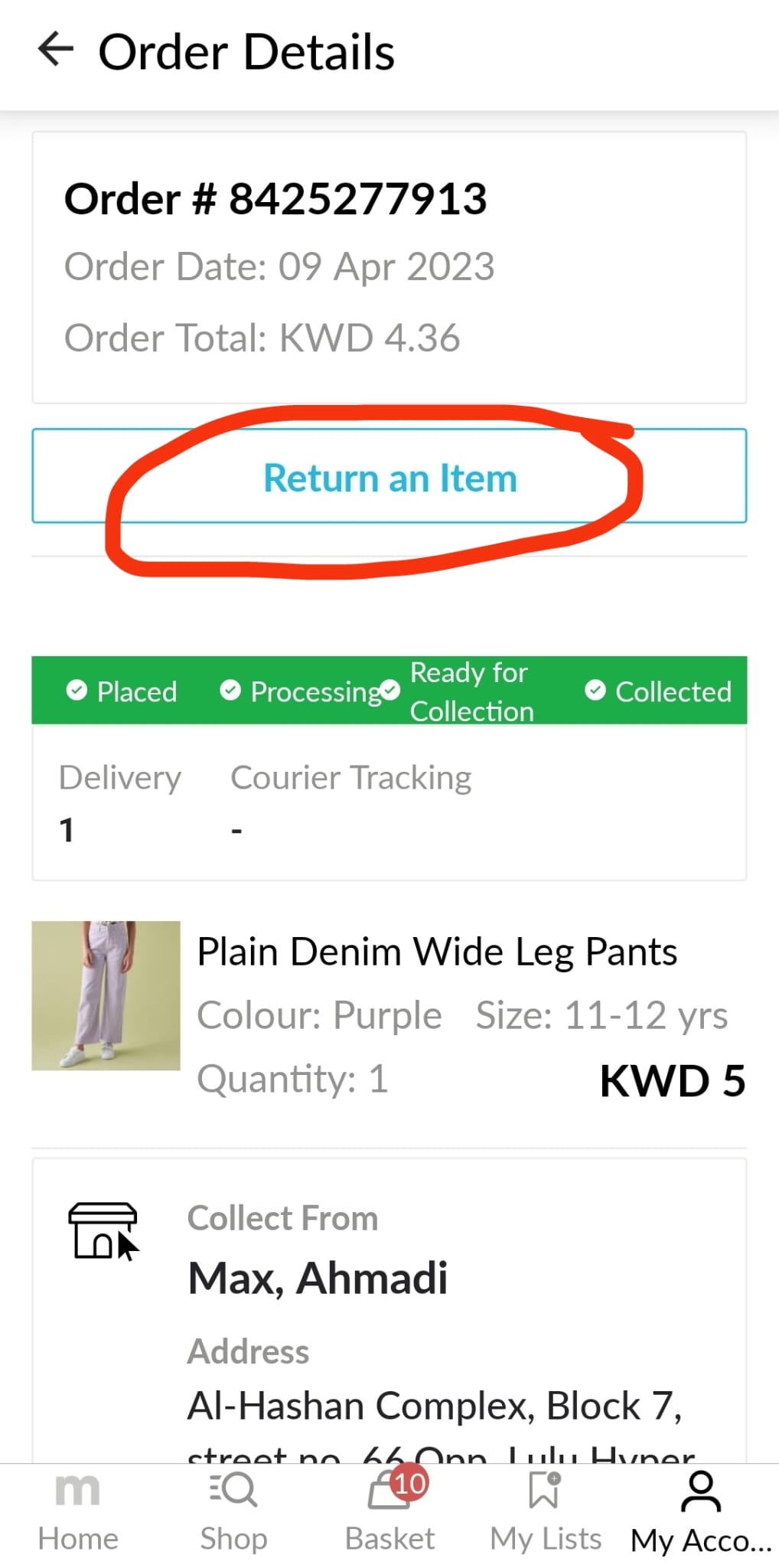Tap the Shop label in bottom navigation
The image size is (779, 1568).
[x=233, y=1539]
